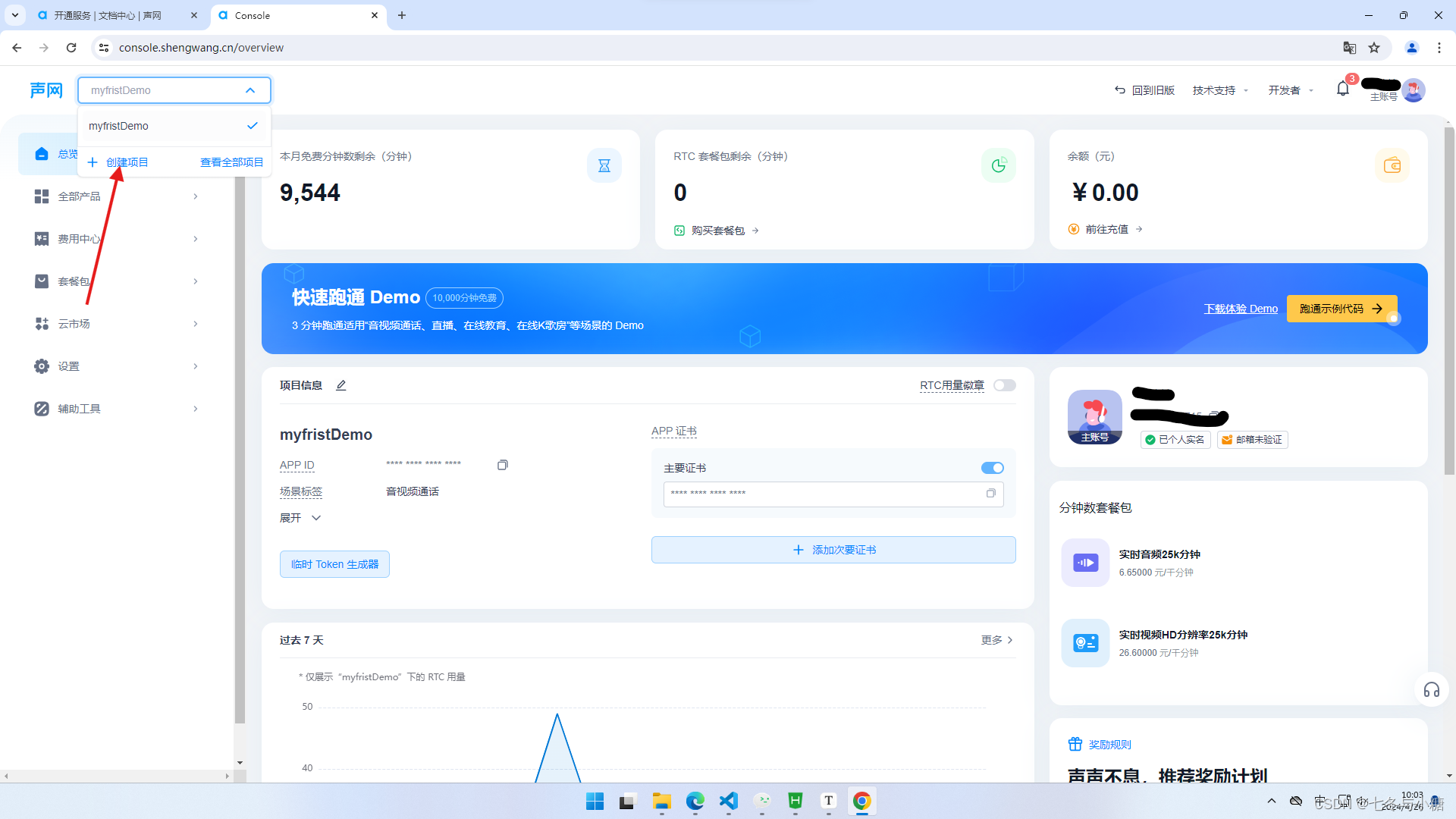Click the Chrome three-dot menu
The image size is (1456, 819).
coord(1439,48)
